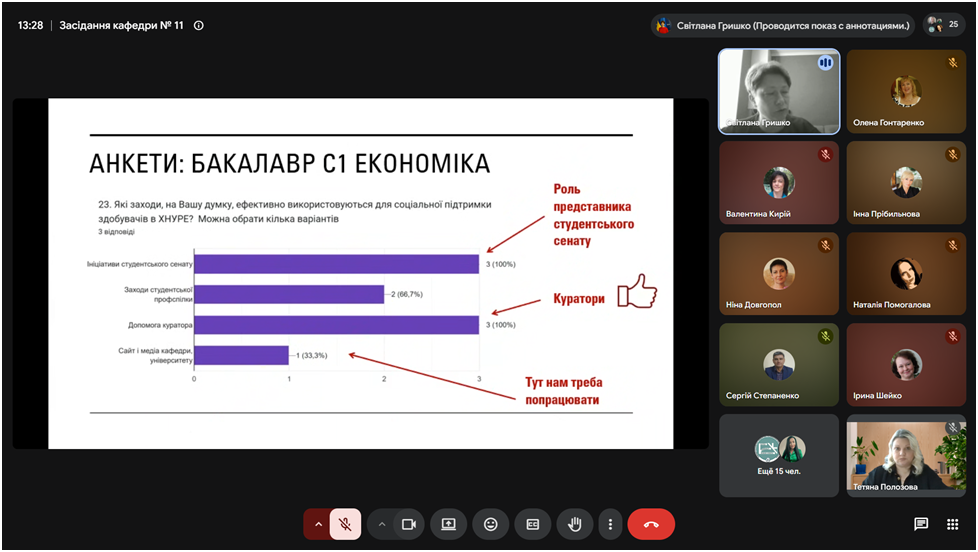Screen dimensions: 978x552
Task: Raise your hand
Action: coord(574,524)
